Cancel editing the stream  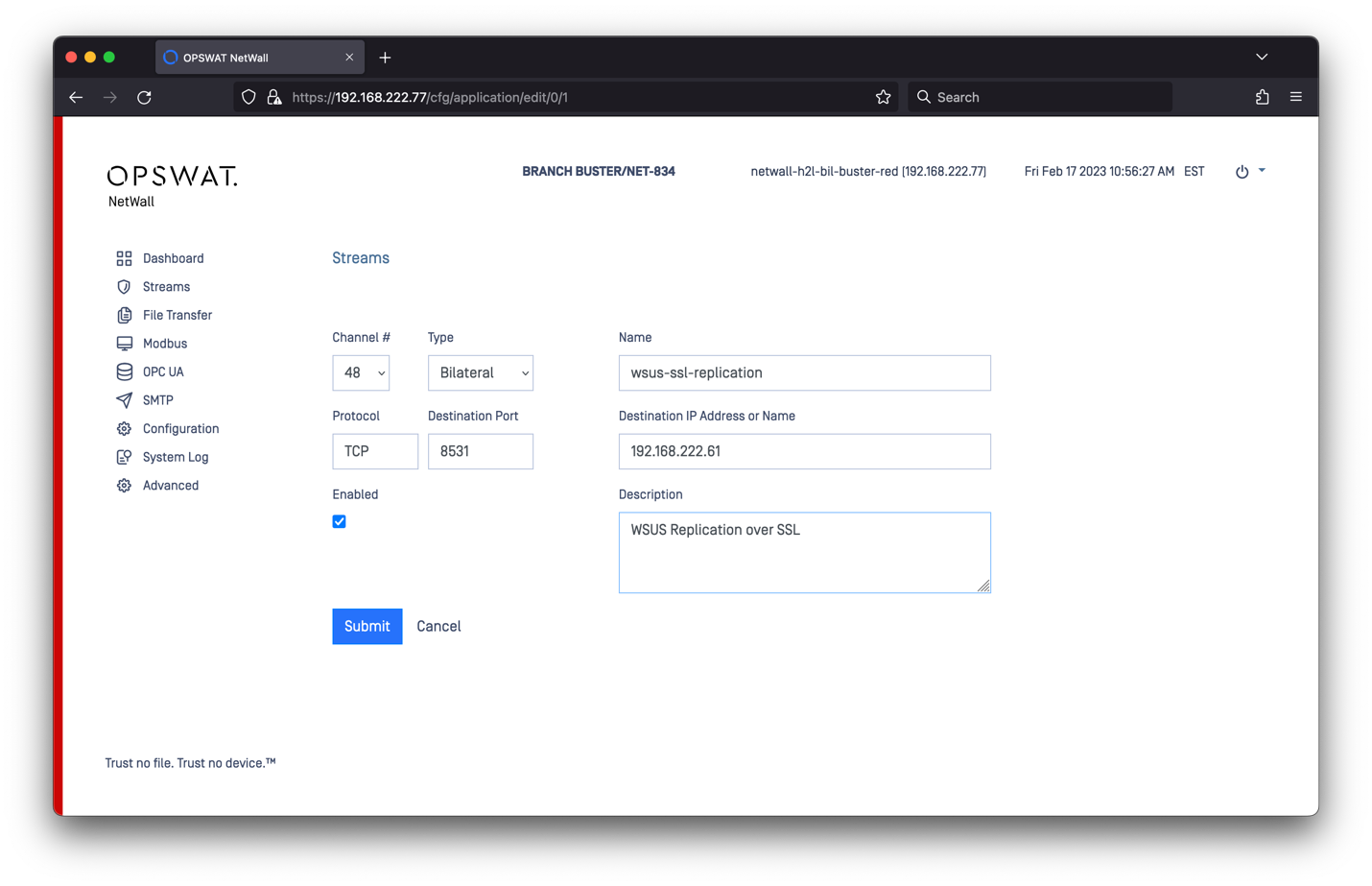click(x=438, y=627)
